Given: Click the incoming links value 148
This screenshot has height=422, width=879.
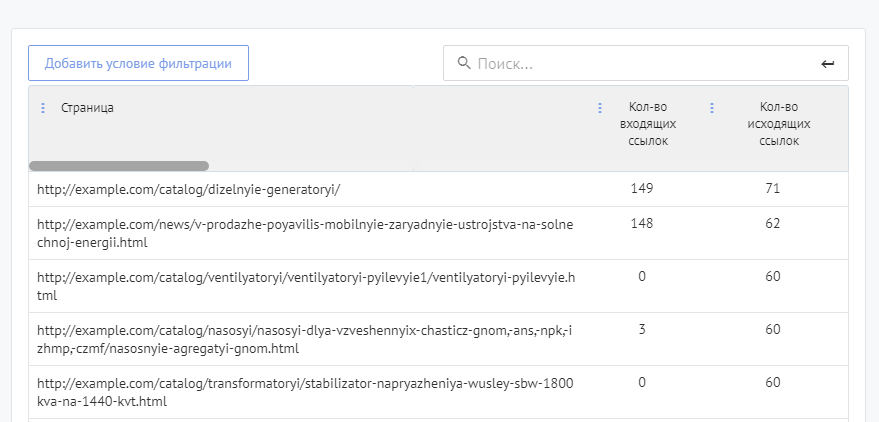Looking at the screenshot, I should point(642,223).
